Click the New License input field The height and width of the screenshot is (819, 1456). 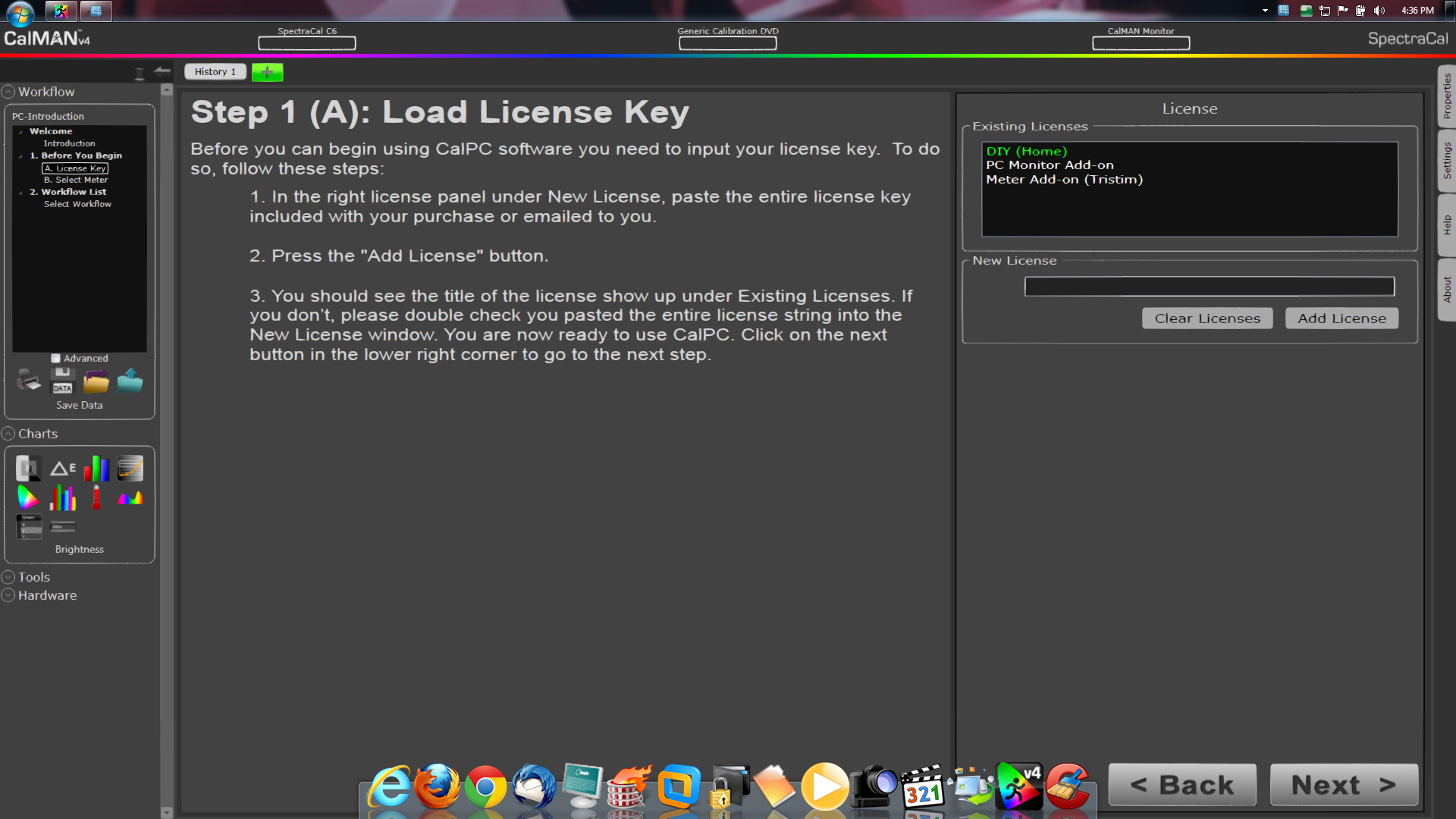click(1209, 286)
